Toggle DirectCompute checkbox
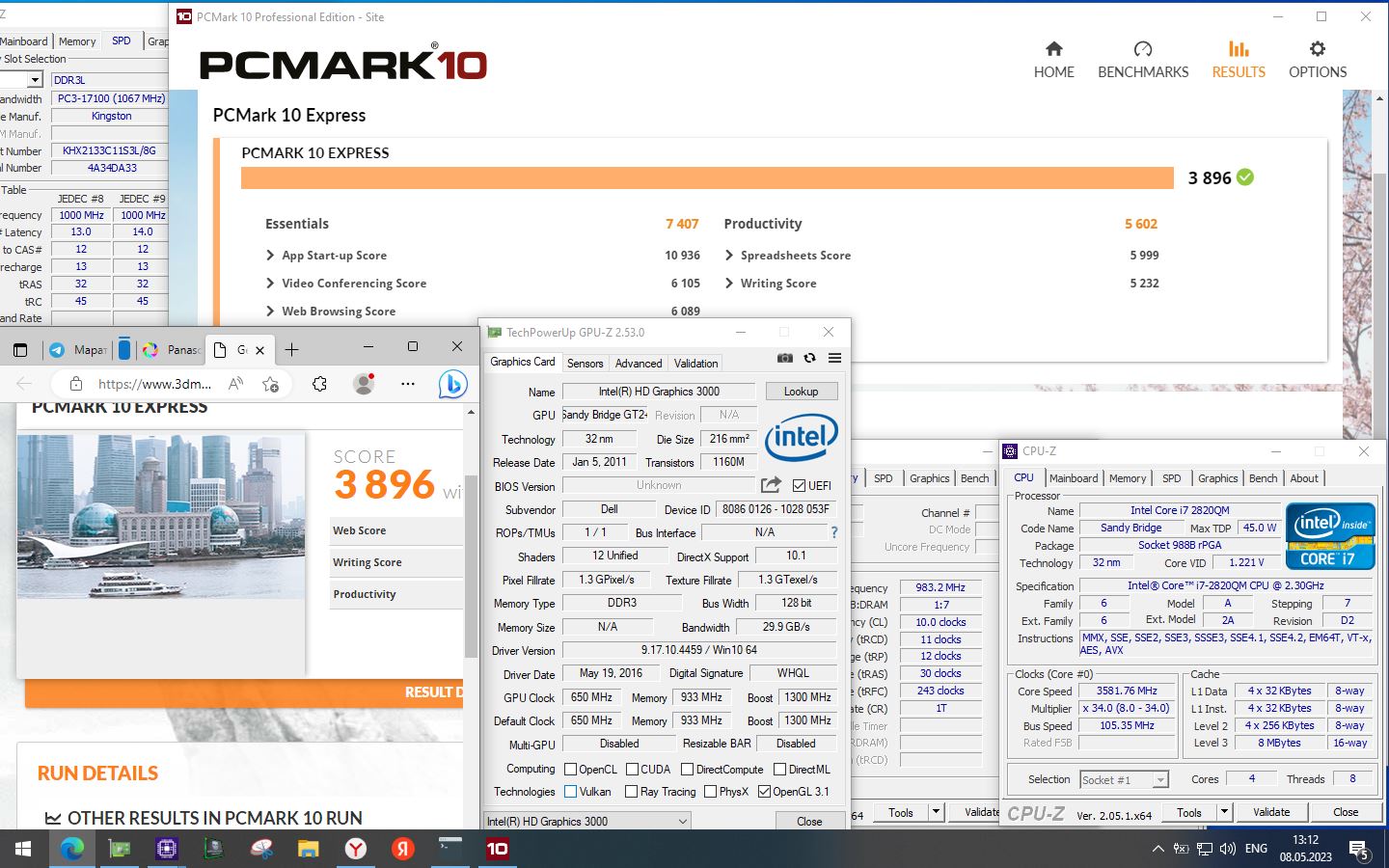This screenshot has height=868, width=1389. pyautogui.click(x=687, y=769)
